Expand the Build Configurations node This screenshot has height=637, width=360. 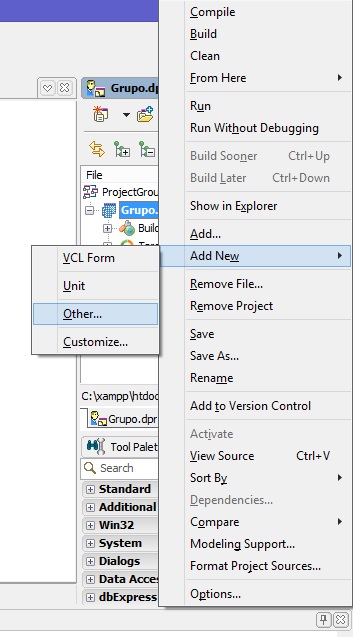click(107, 228)
